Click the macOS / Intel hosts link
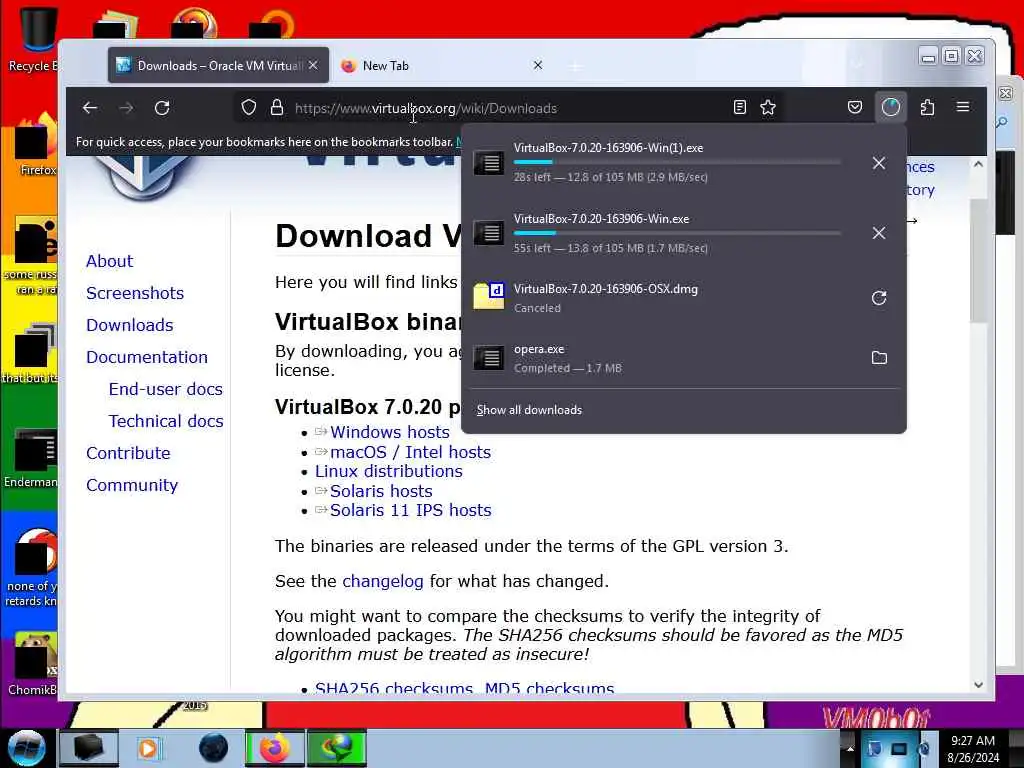1024x768 pixels. coord(410,452)
